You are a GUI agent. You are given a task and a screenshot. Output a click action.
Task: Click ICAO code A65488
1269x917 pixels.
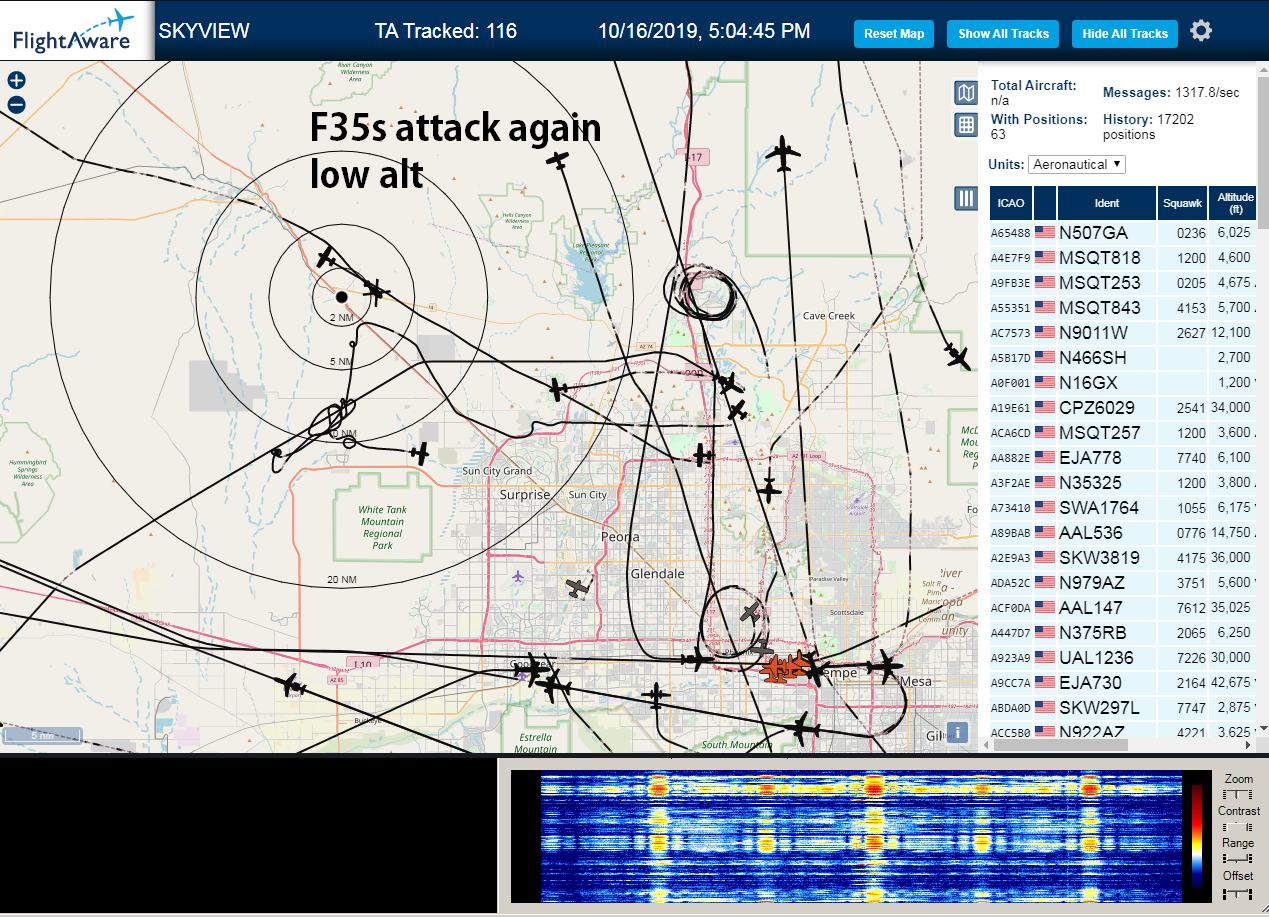tap(1010, 233)
